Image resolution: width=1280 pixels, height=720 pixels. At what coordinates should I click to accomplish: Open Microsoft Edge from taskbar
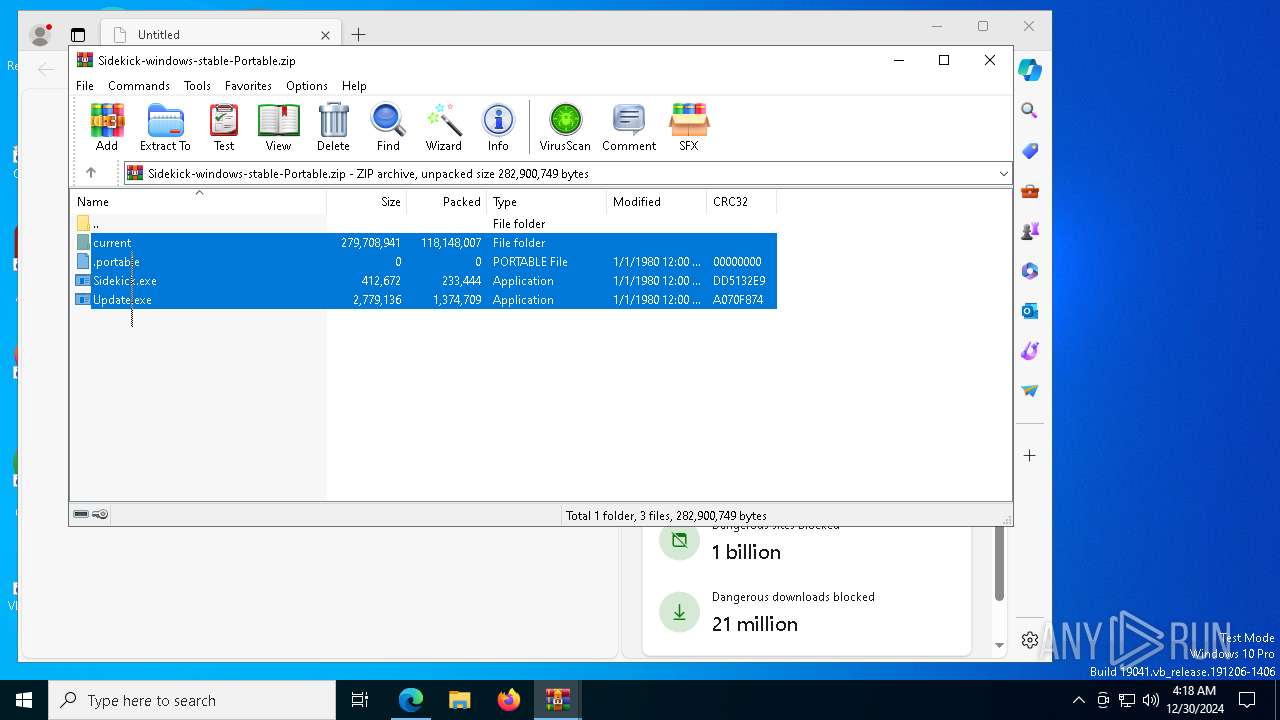click(x=411, y=700)
